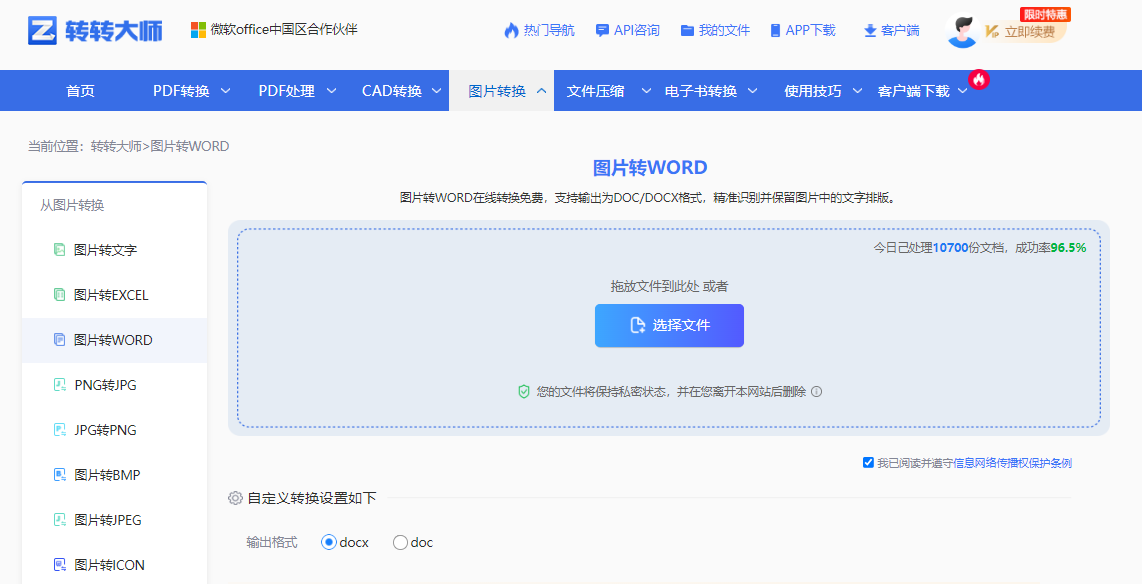The width and height of the screenshot is (1142, 584).
Task: Click the 图片转EXCEL sidebar icon
Action: pyautogui.click(x=60, y=295)
